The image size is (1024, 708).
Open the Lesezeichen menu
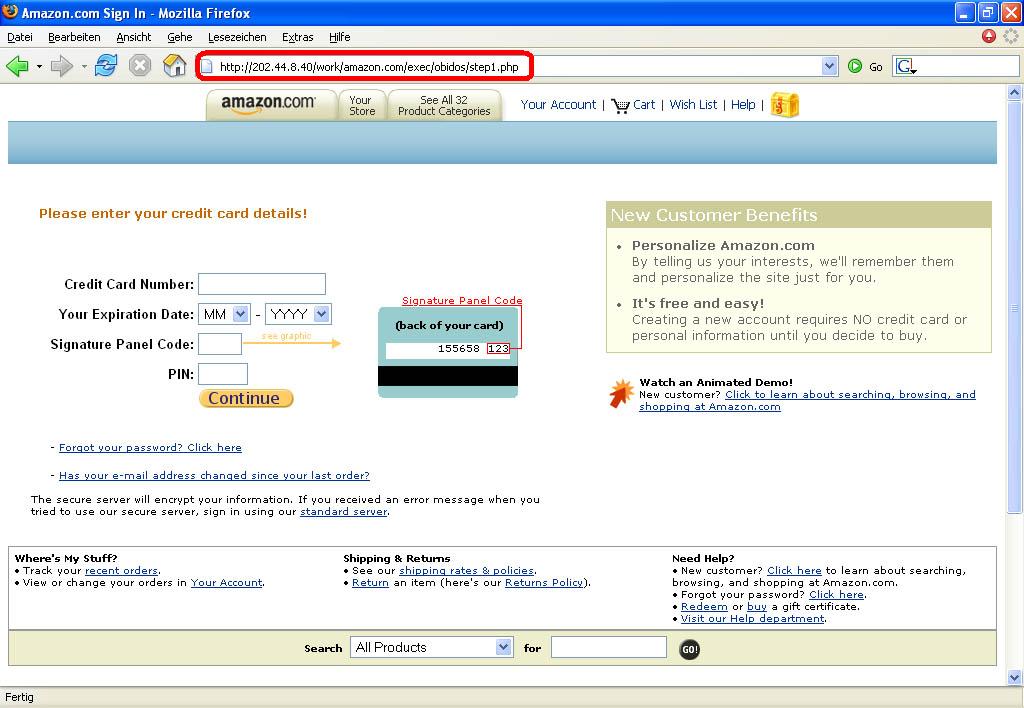237,37
